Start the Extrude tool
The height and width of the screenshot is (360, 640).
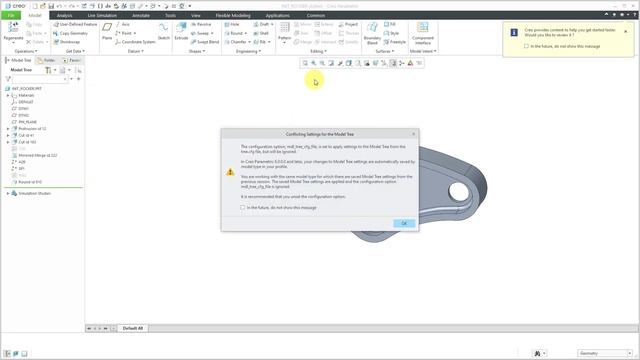[181, 31]
